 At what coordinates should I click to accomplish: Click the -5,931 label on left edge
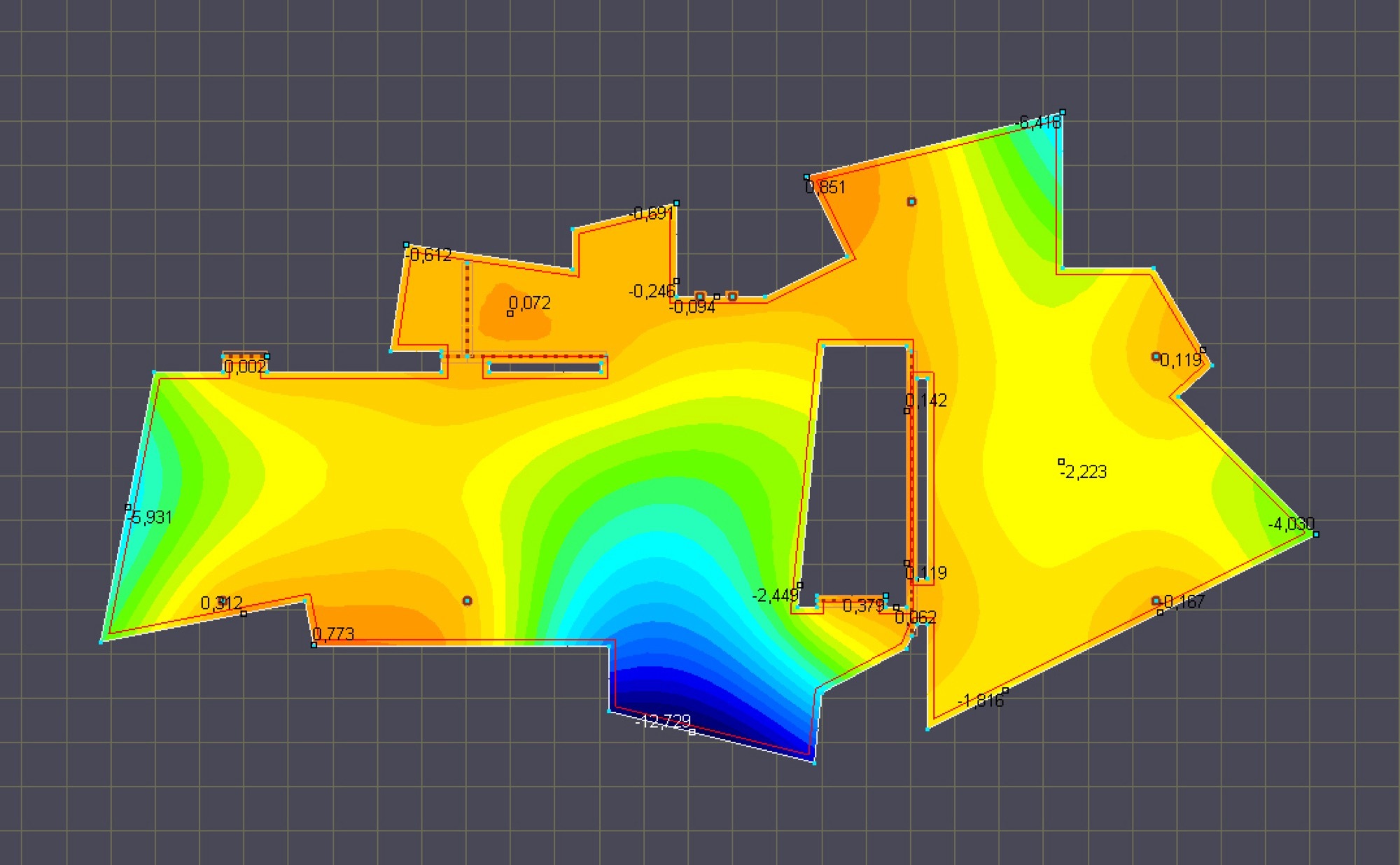pyautogui.click(x=150, y=517)
